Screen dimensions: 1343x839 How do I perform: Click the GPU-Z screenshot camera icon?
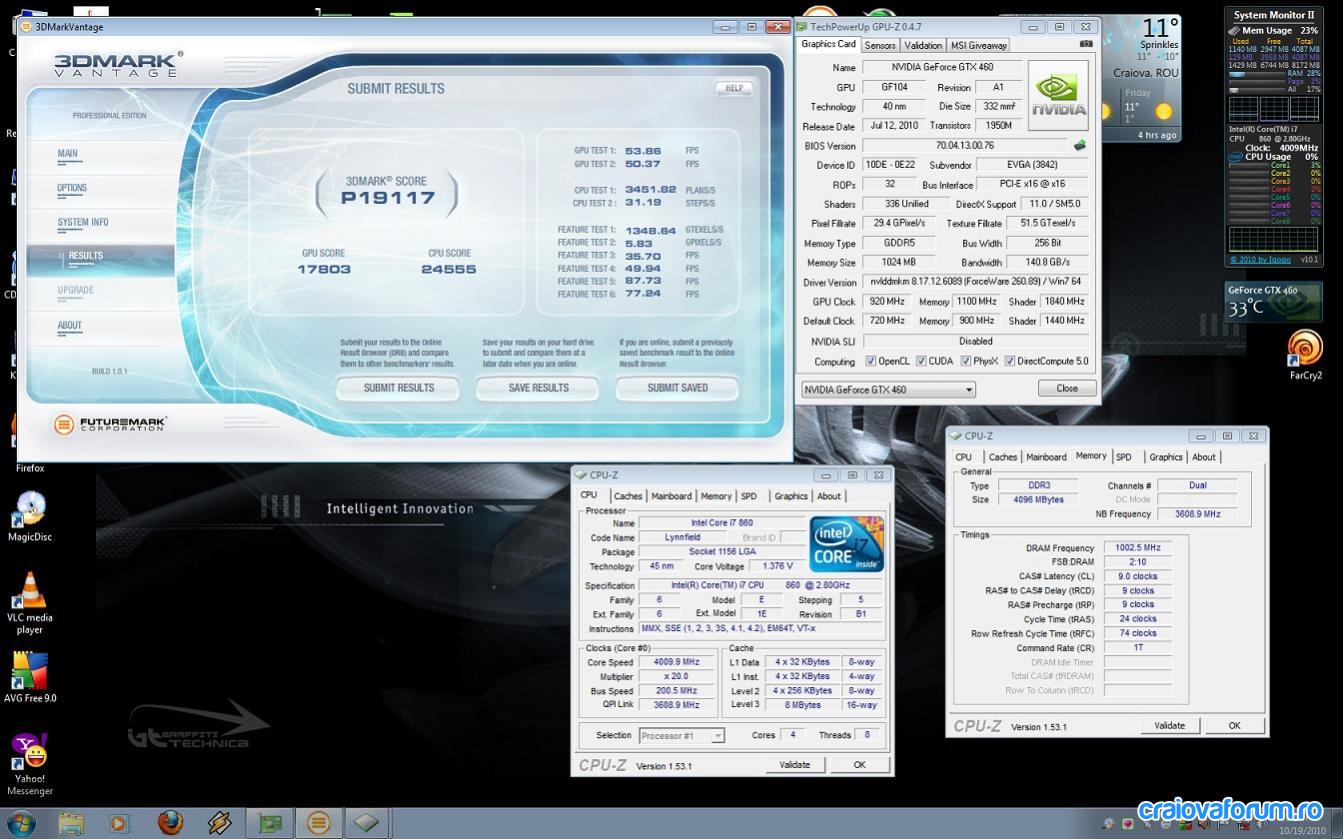pos(1086,44)
